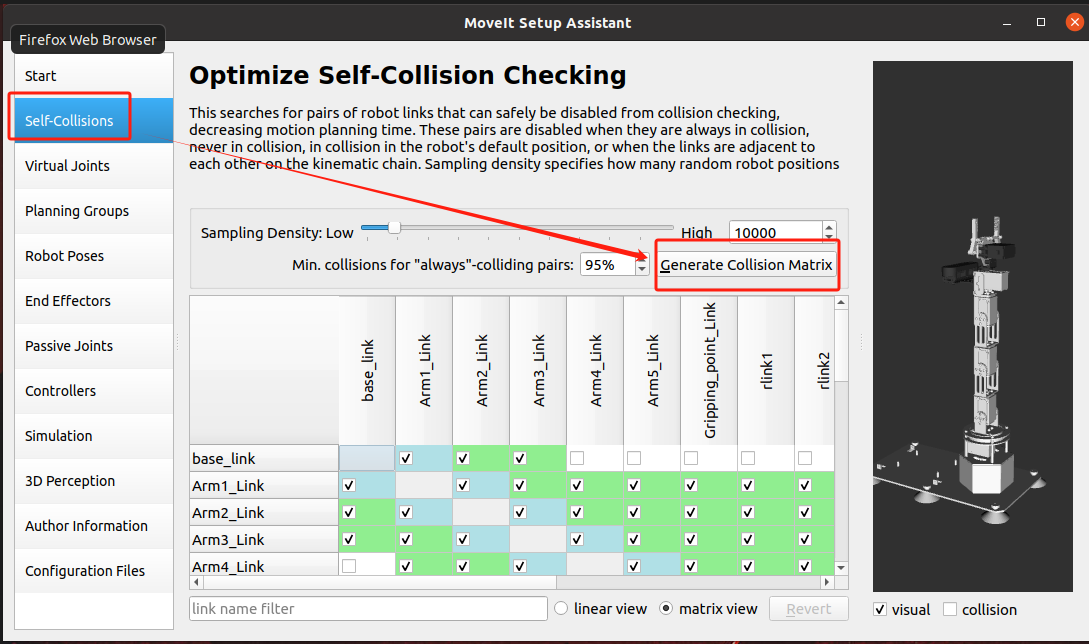Viewport: 1089px width, 644px height.
Task: Open the Start page in the sidebar
Action: pyautogui.click(x=94, y=76)
